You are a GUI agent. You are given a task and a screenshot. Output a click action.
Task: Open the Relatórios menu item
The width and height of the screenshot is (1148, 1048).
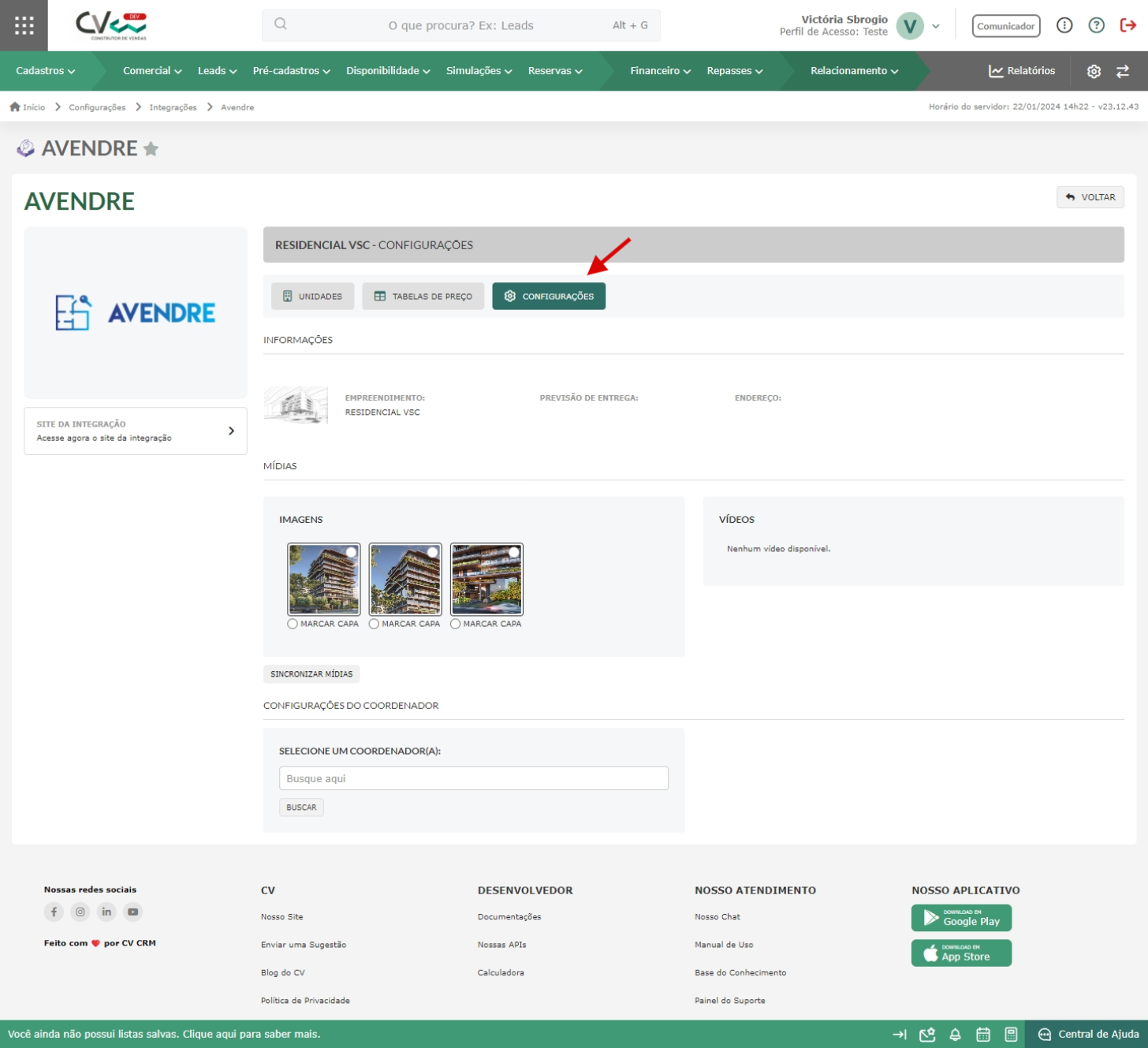click(x=1022, y=71)
